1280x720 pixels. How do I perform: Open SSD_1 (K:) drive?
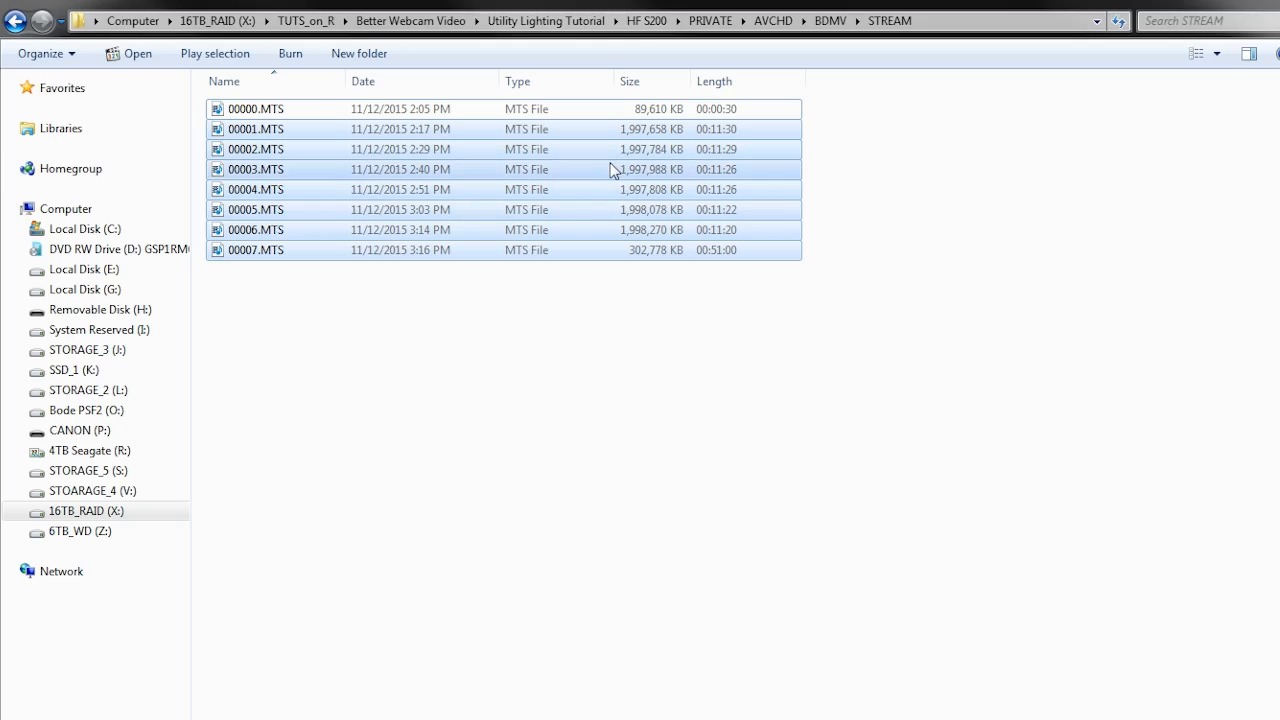74,370
